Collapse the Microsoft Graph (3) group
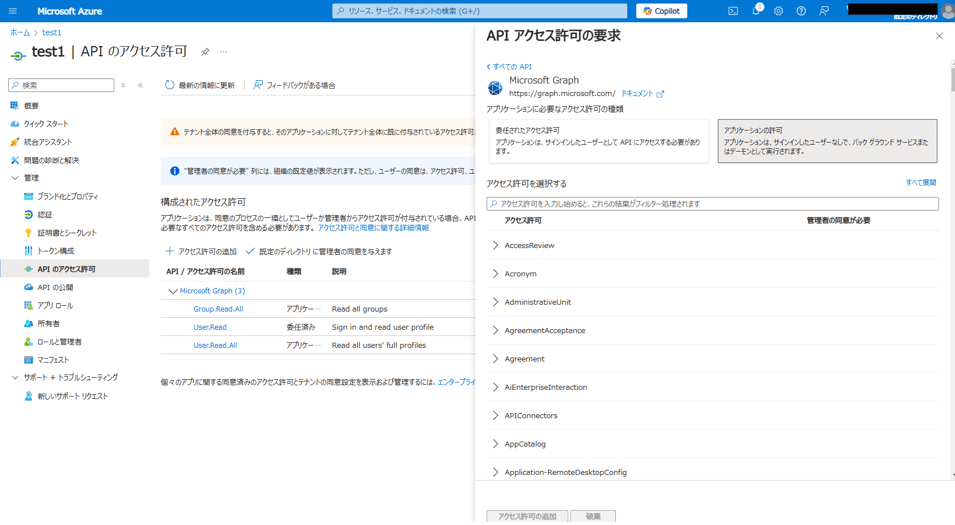955x525 pixels. click(x=173, y=291)
